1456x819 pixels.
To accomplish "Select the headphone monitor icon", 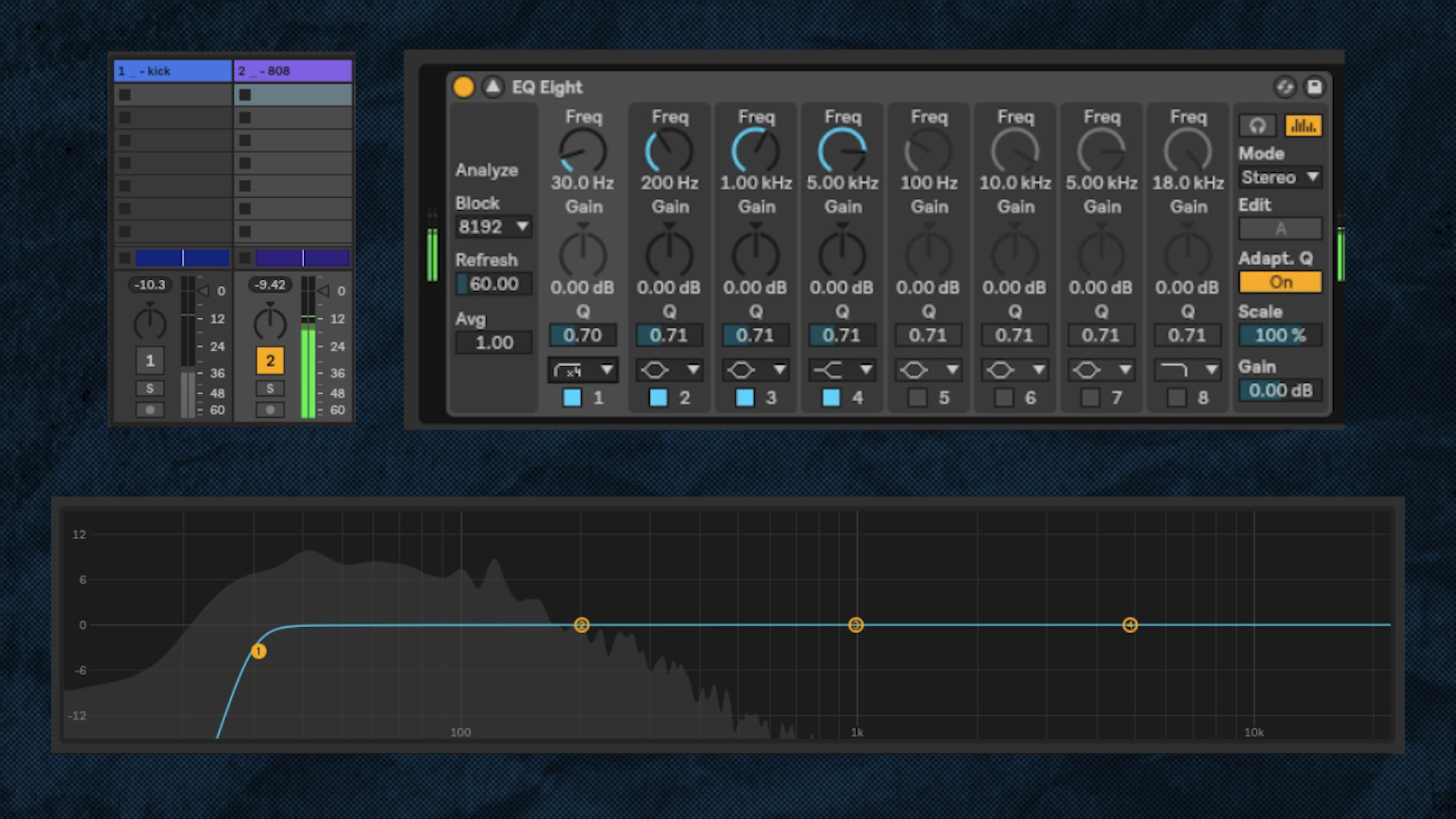I will (1257, 124).
